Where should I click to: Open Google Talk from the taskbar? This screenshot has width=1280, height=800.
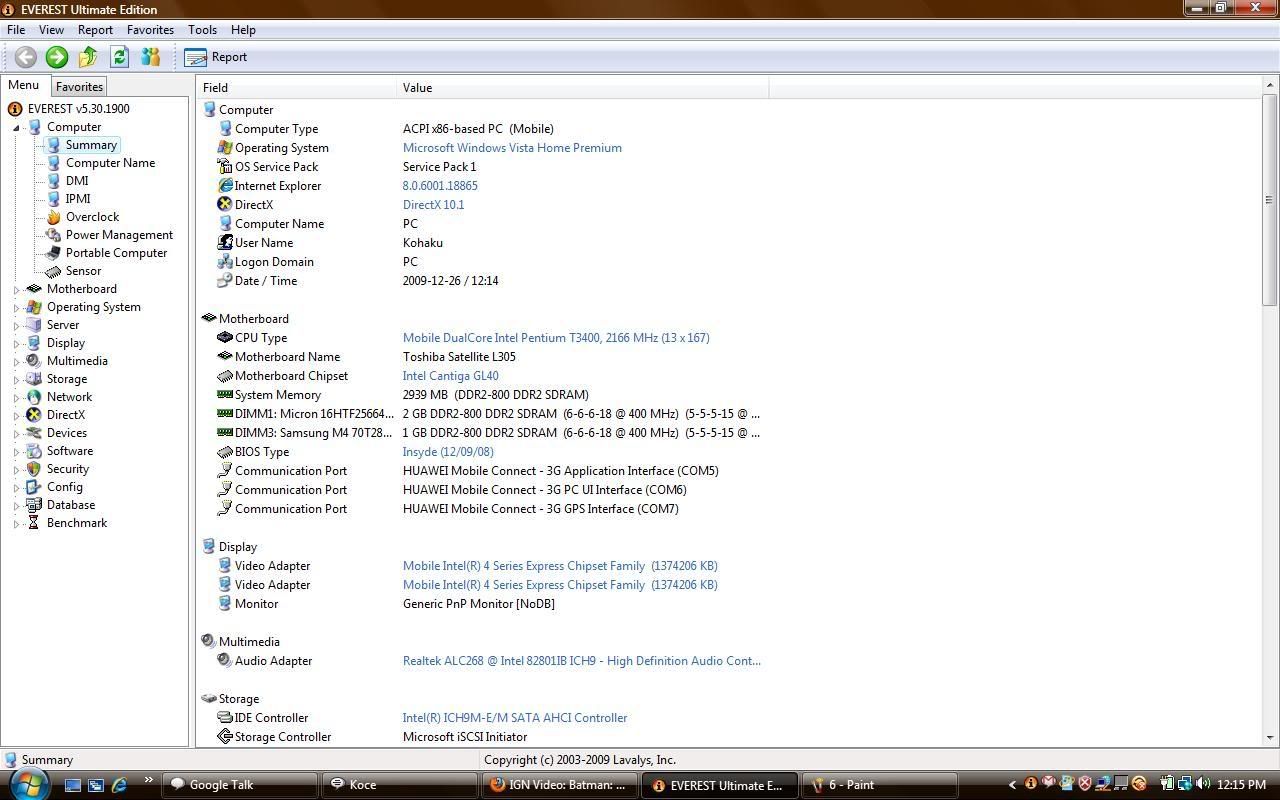click(x=220, y=785)
